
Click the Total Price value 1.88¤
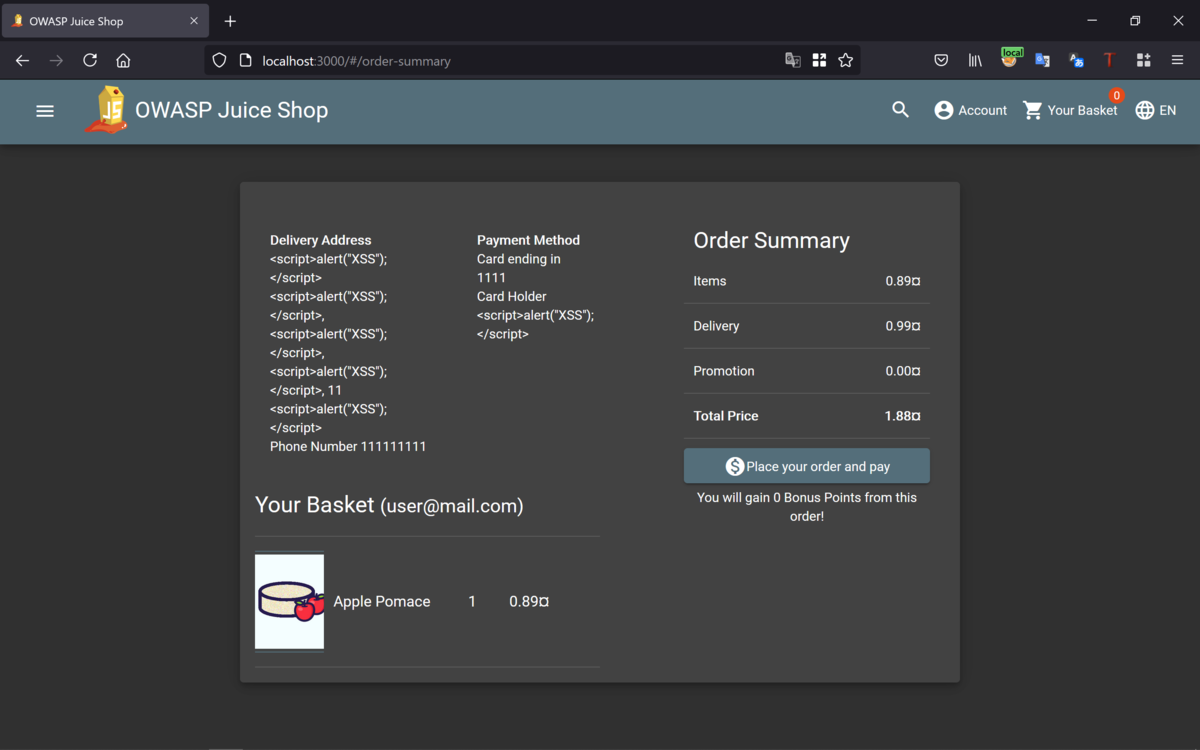(x=902, y=416)
